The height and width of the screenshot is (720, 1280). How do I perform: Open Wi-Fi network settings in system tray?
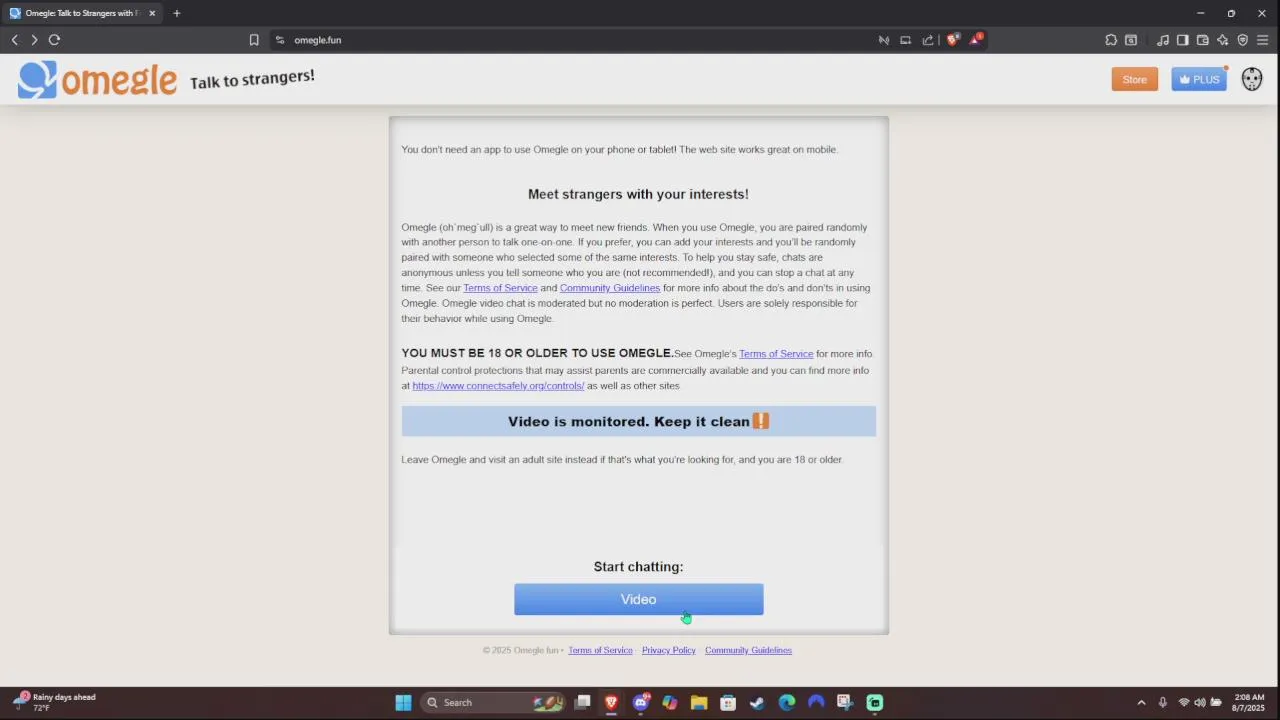click(x=1184, y=702)
